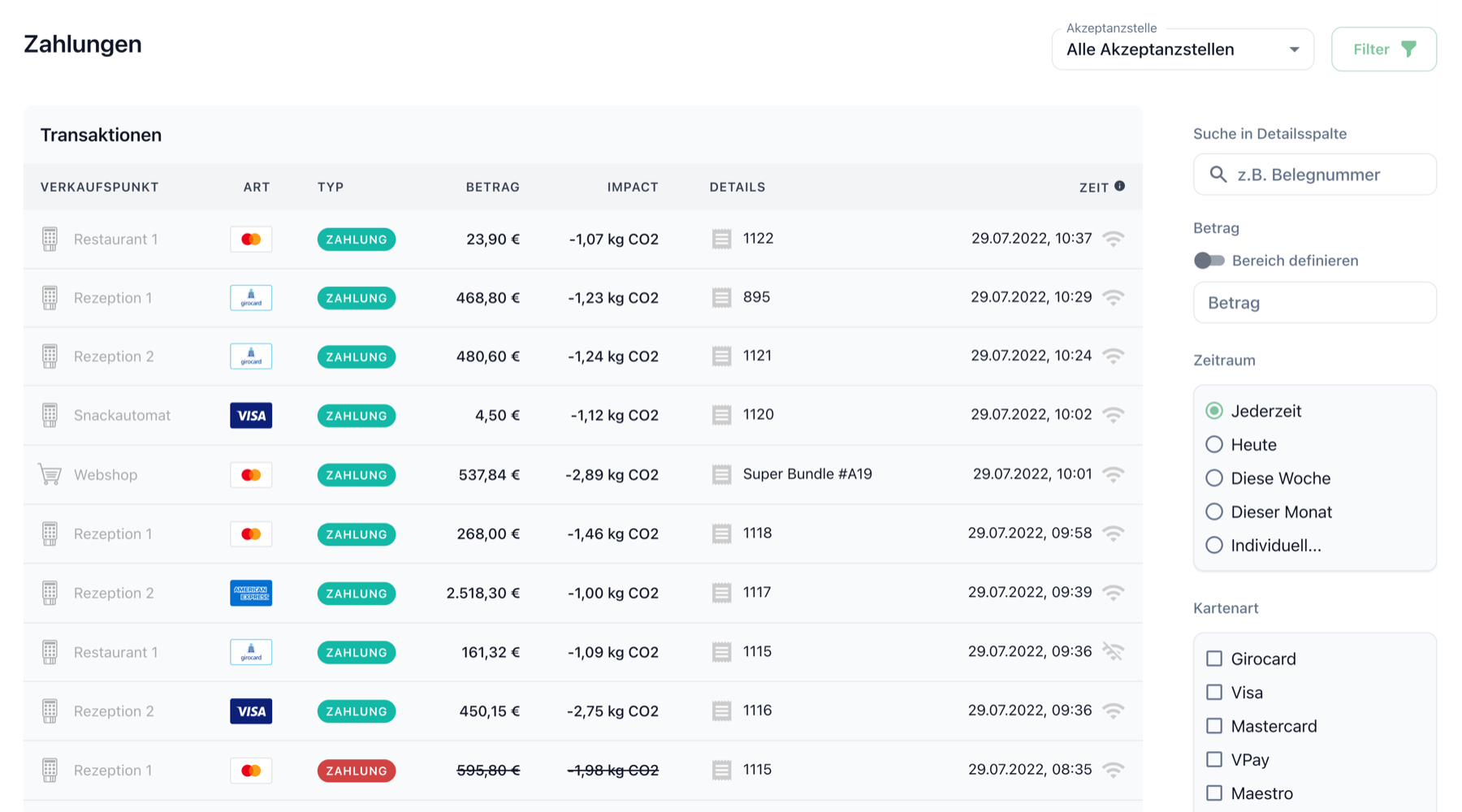Click the girocard icon in the 468,80 € row
Screen dimensions: 1462x812
(x=251, y=298)
